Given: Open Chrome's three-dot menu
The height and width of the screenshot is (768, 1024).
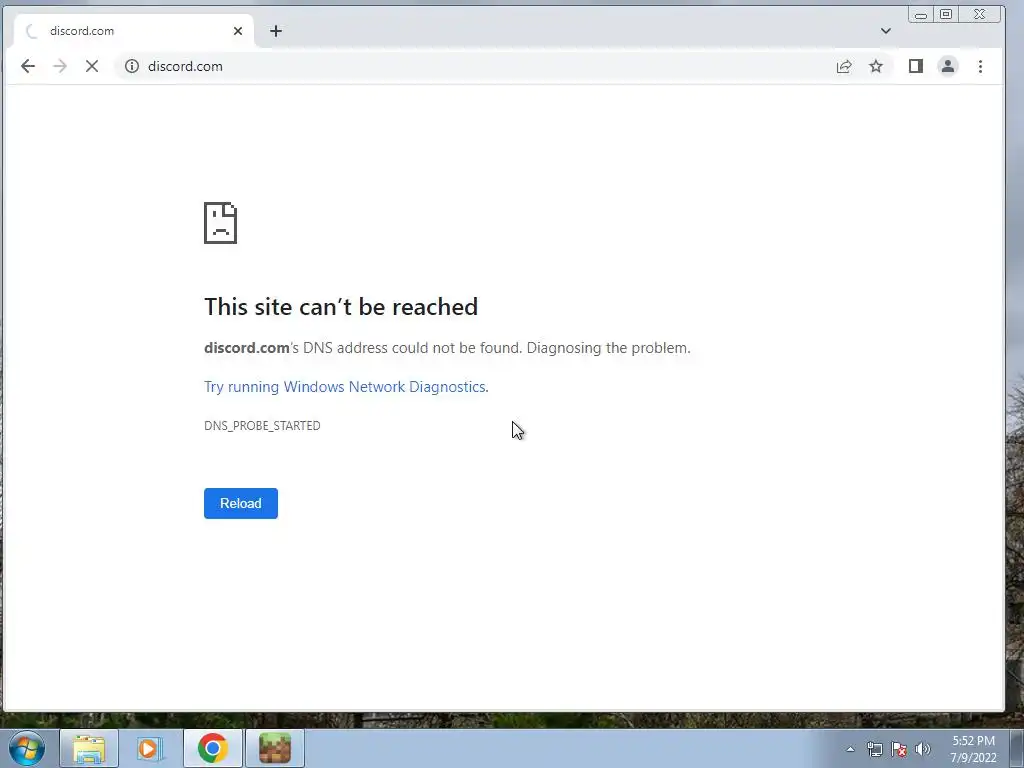Looking at the screenshot, I should pos(980,66).
